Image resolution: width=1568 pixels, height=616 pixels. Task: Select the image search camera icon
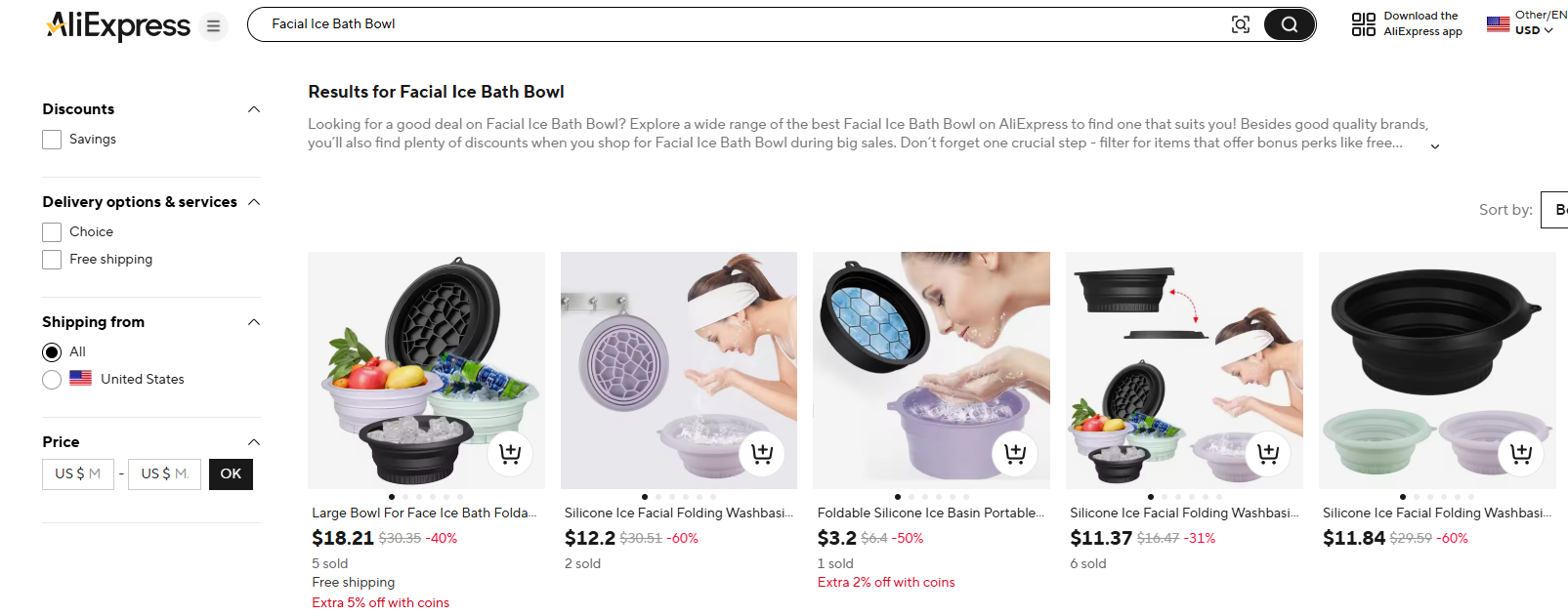pos(1240,23)
